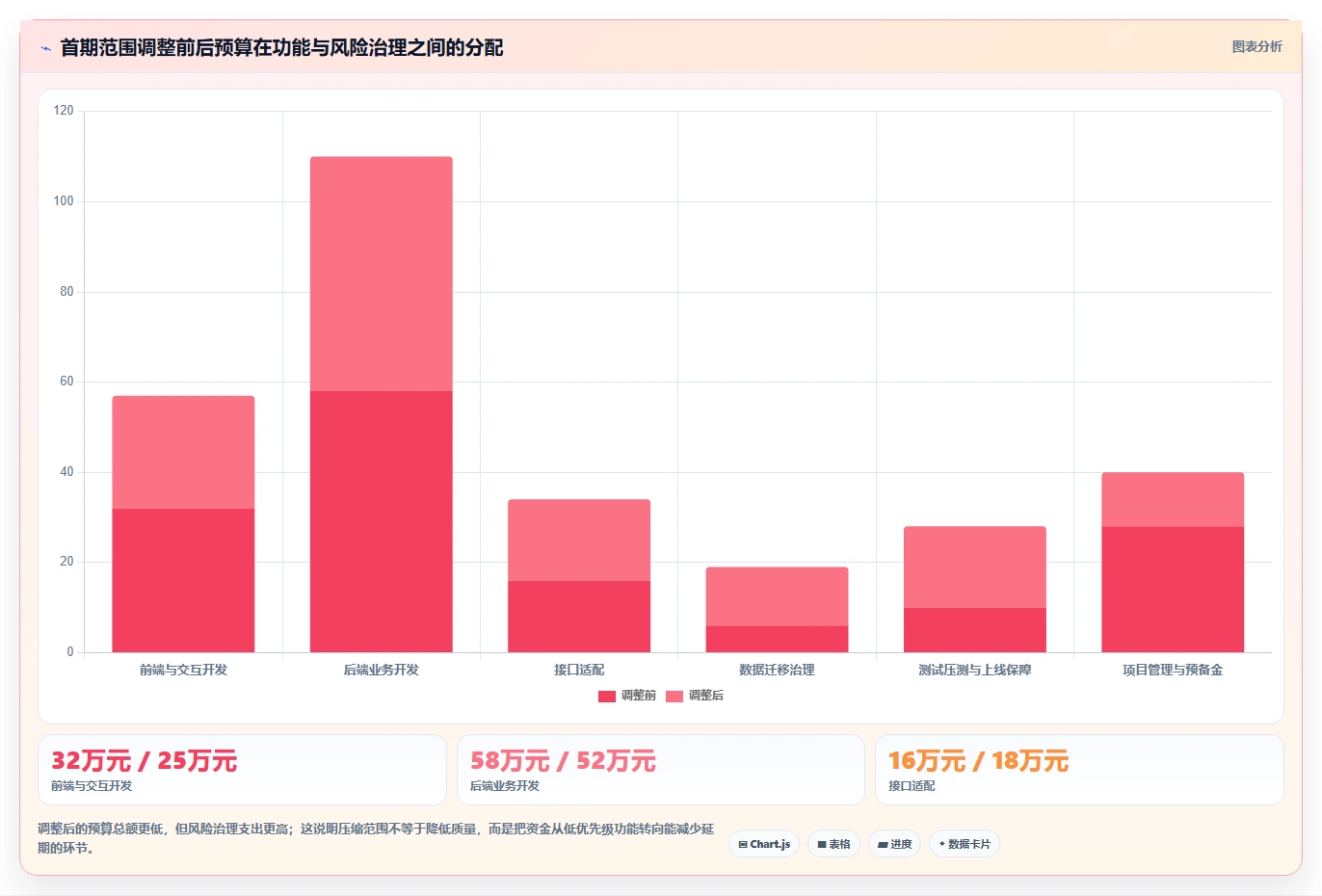Viewport: 1322px width, 896px height.
Task: Click the 图表分析 label in header
Action: [1256, 46]
